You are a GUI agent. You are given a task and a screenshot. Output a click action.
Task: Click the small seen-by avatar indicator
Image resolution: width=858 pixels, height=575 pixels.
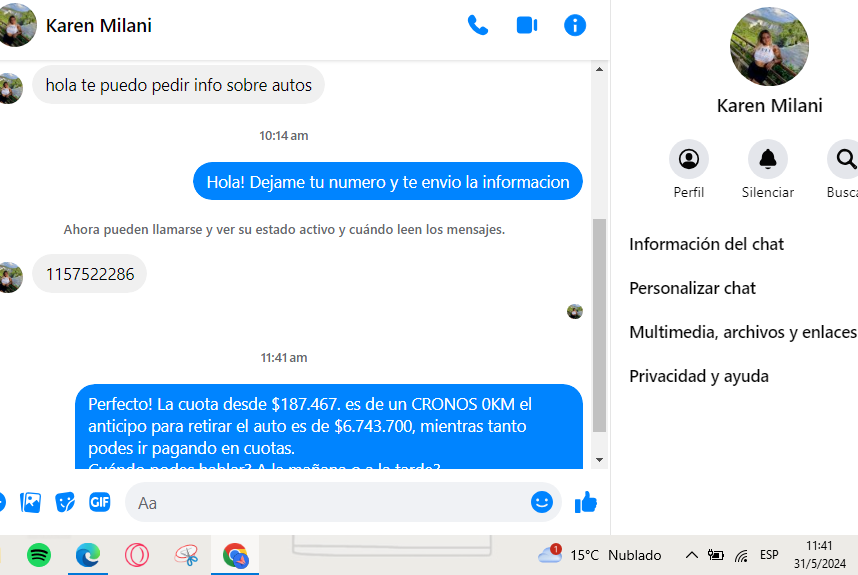(x=575, y=312)
